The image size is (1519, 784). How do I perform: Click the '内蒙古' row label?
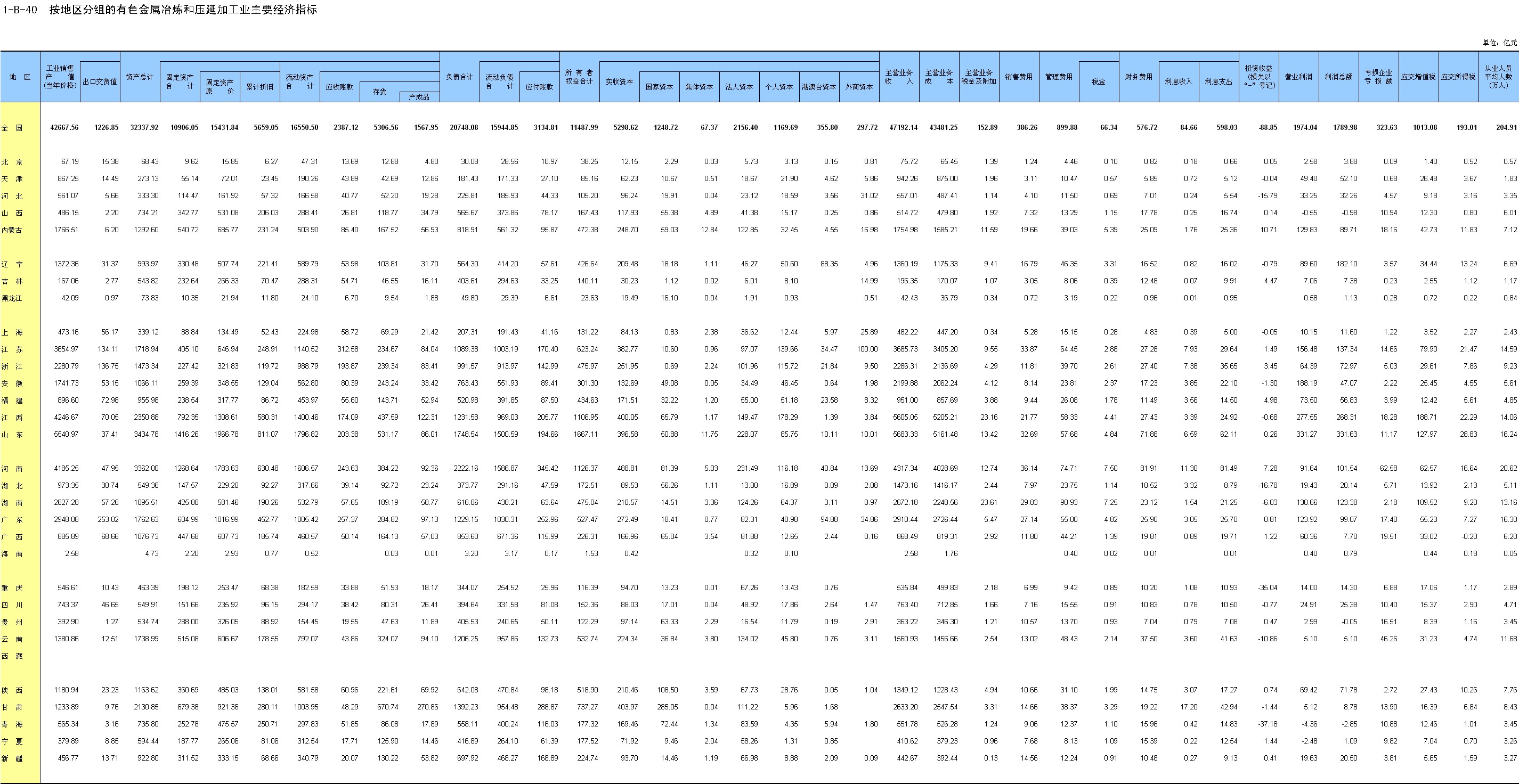[x=12, y=230]
